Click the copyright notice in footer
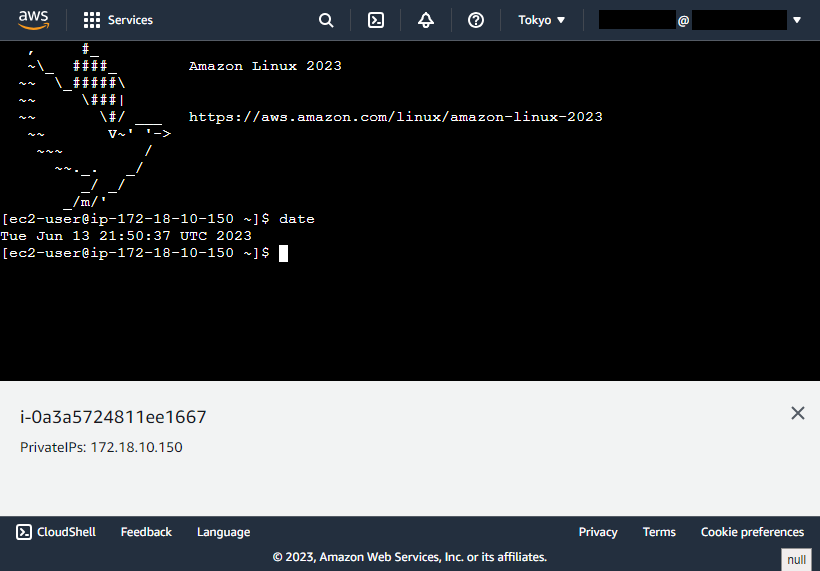The image size is (820, 571). (x=409, y=557)
